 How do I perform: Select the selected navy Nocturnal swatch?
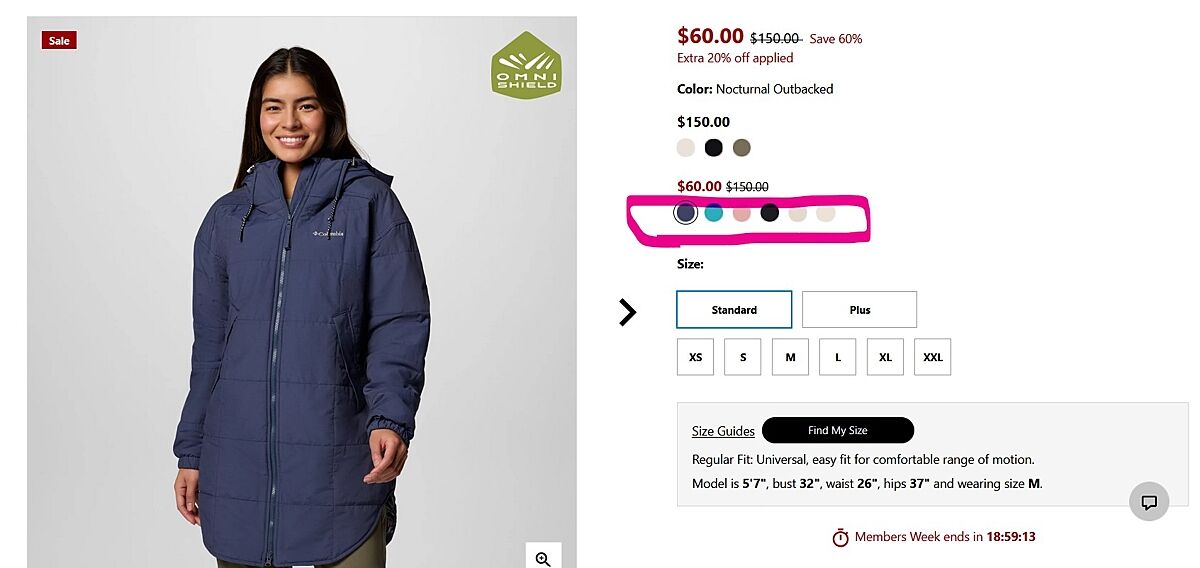[x=685, y=212]
